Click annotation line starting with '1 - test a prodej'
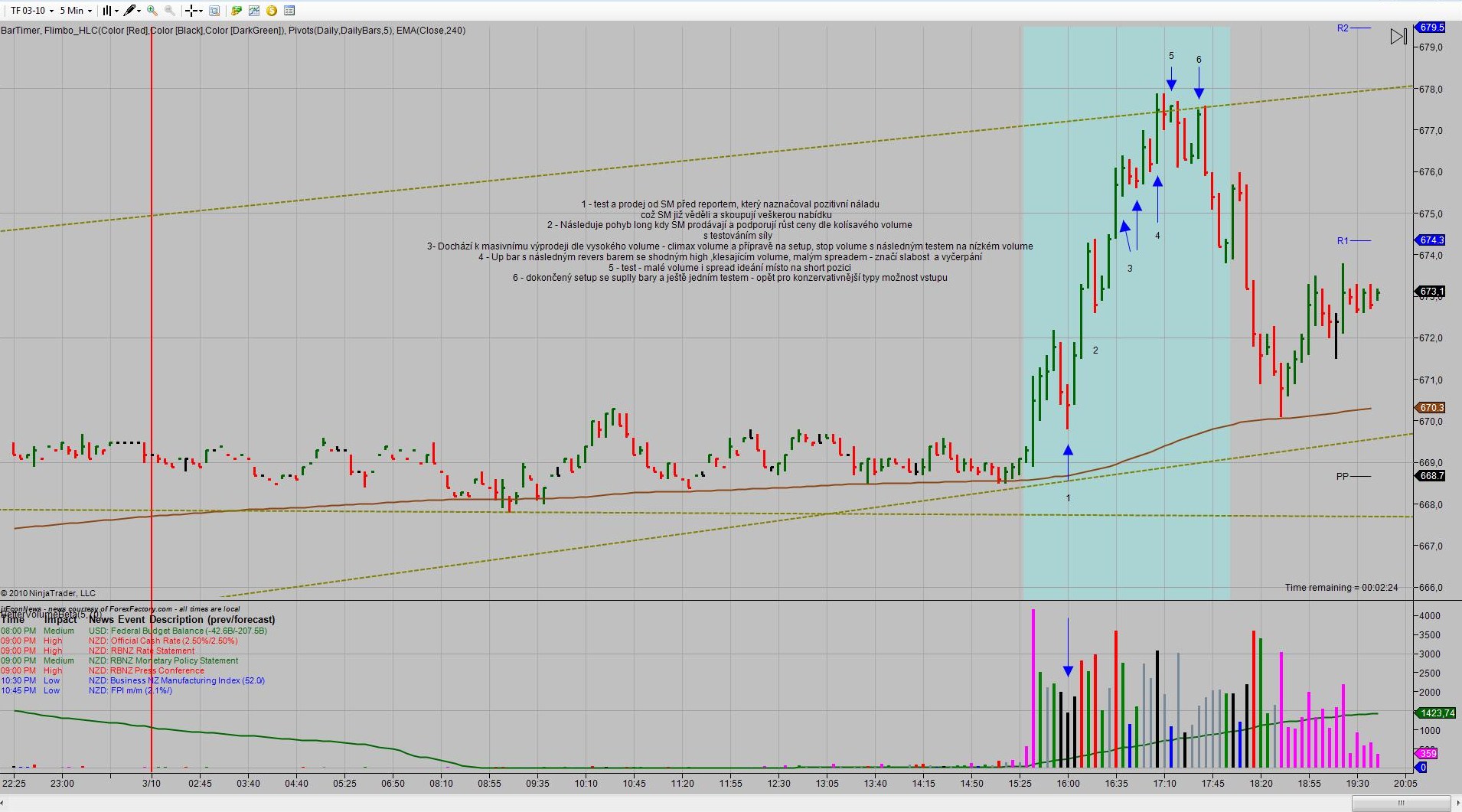This screenshot has height=812, width=1462. point(730,204)
